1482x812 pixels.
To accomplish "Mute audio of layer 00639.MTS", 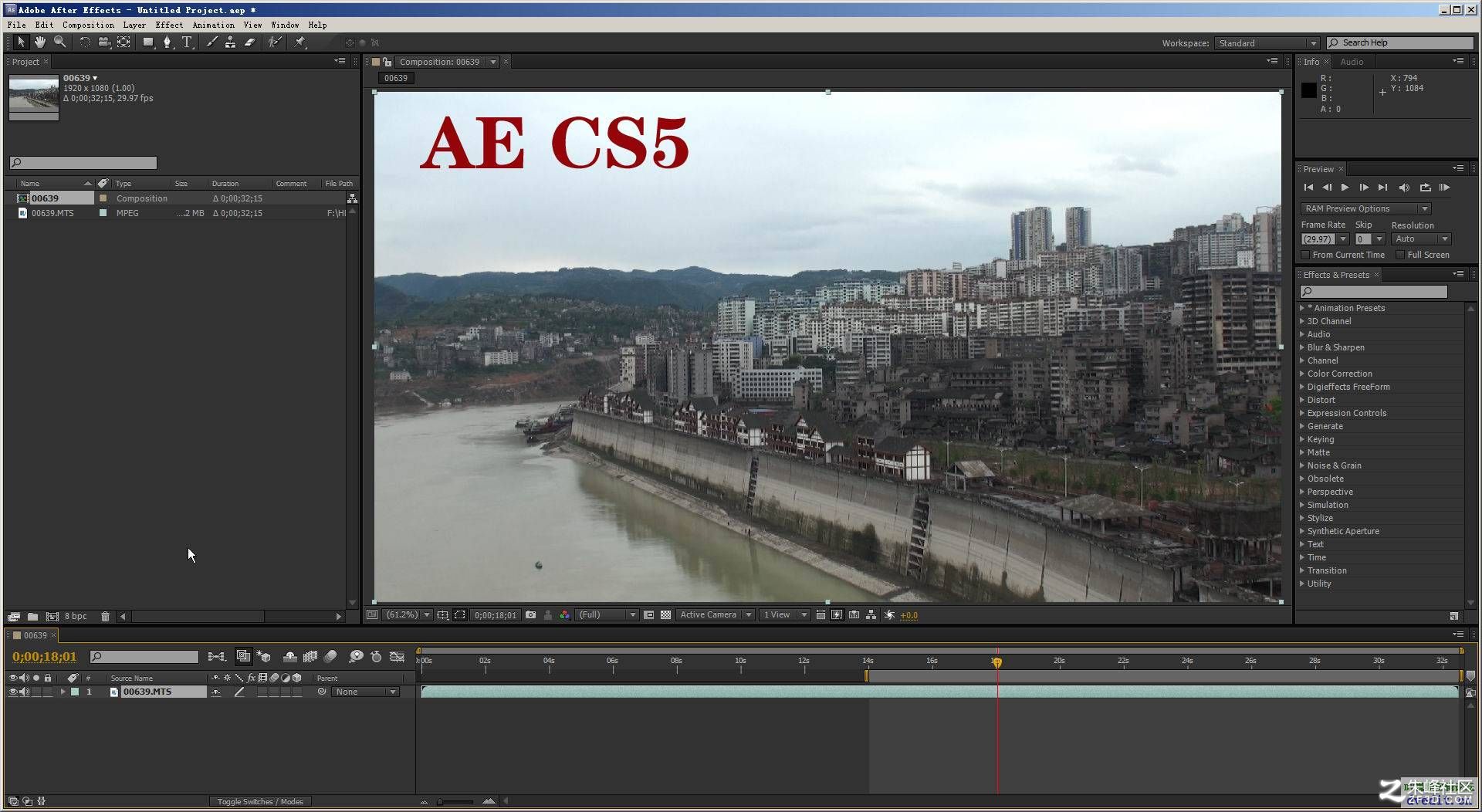I will tap(24, 692).
